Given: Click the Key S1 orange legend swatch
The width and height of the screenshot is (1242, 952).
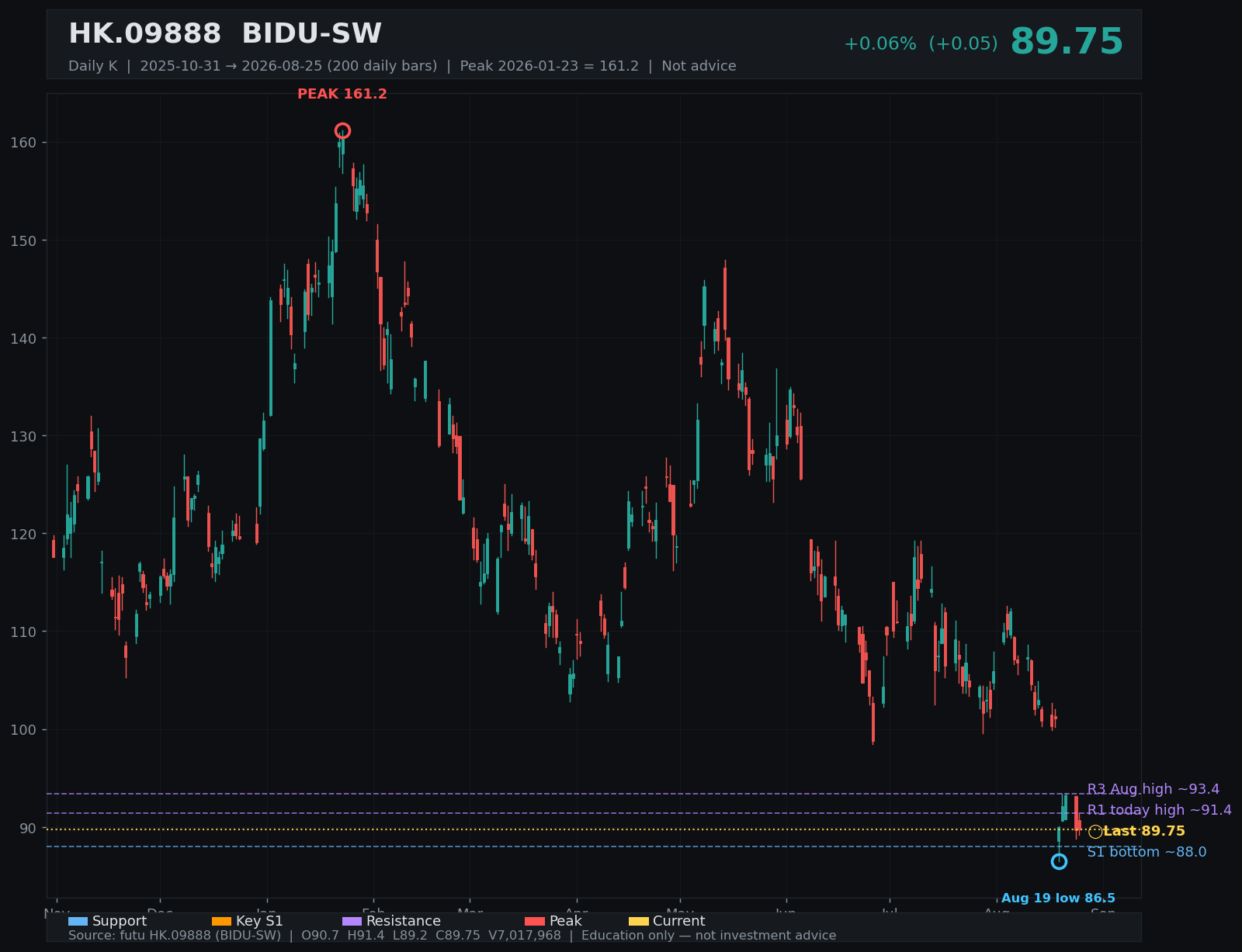Looking at the screenshot, I should [x=221, y=921].
